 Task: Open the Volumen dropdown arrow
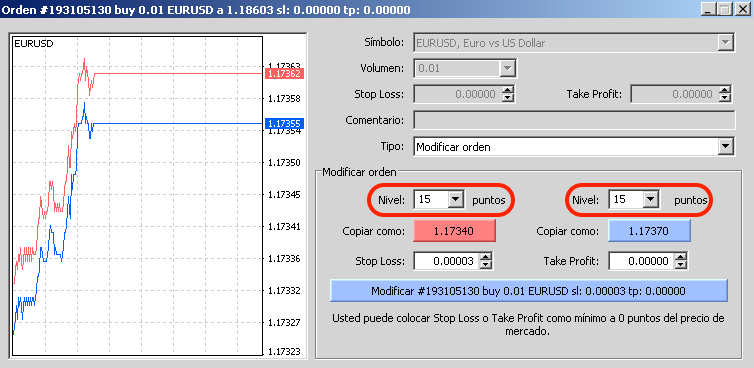coord(507,69)
